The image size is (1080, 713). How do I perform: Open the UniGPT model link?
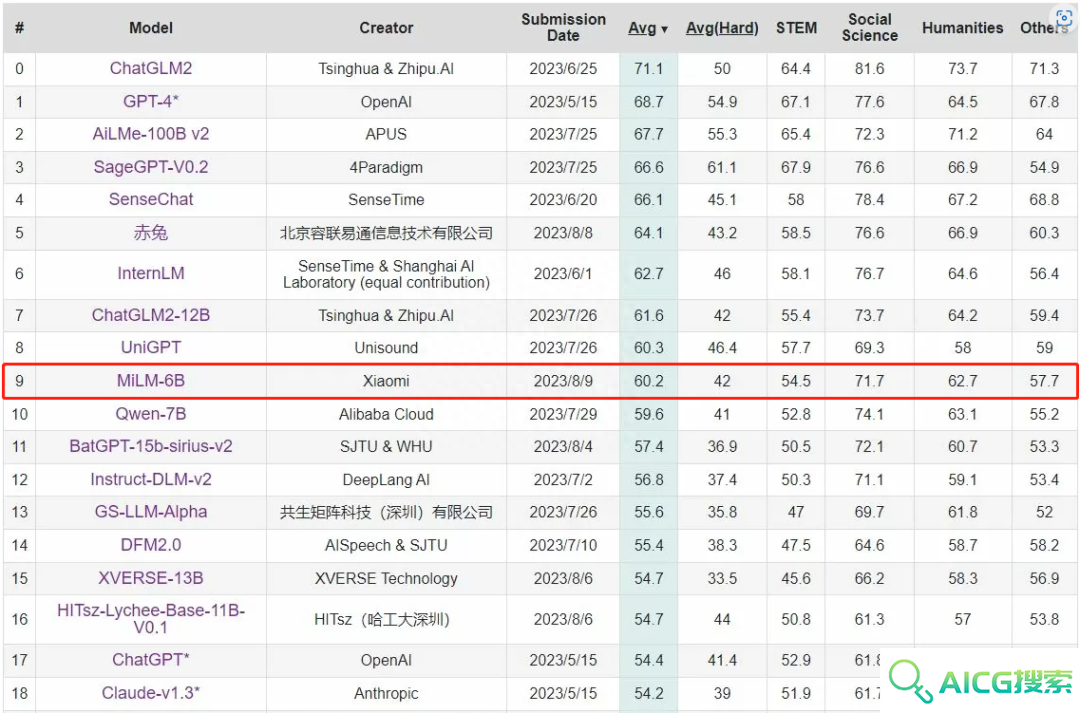[151, 347]
